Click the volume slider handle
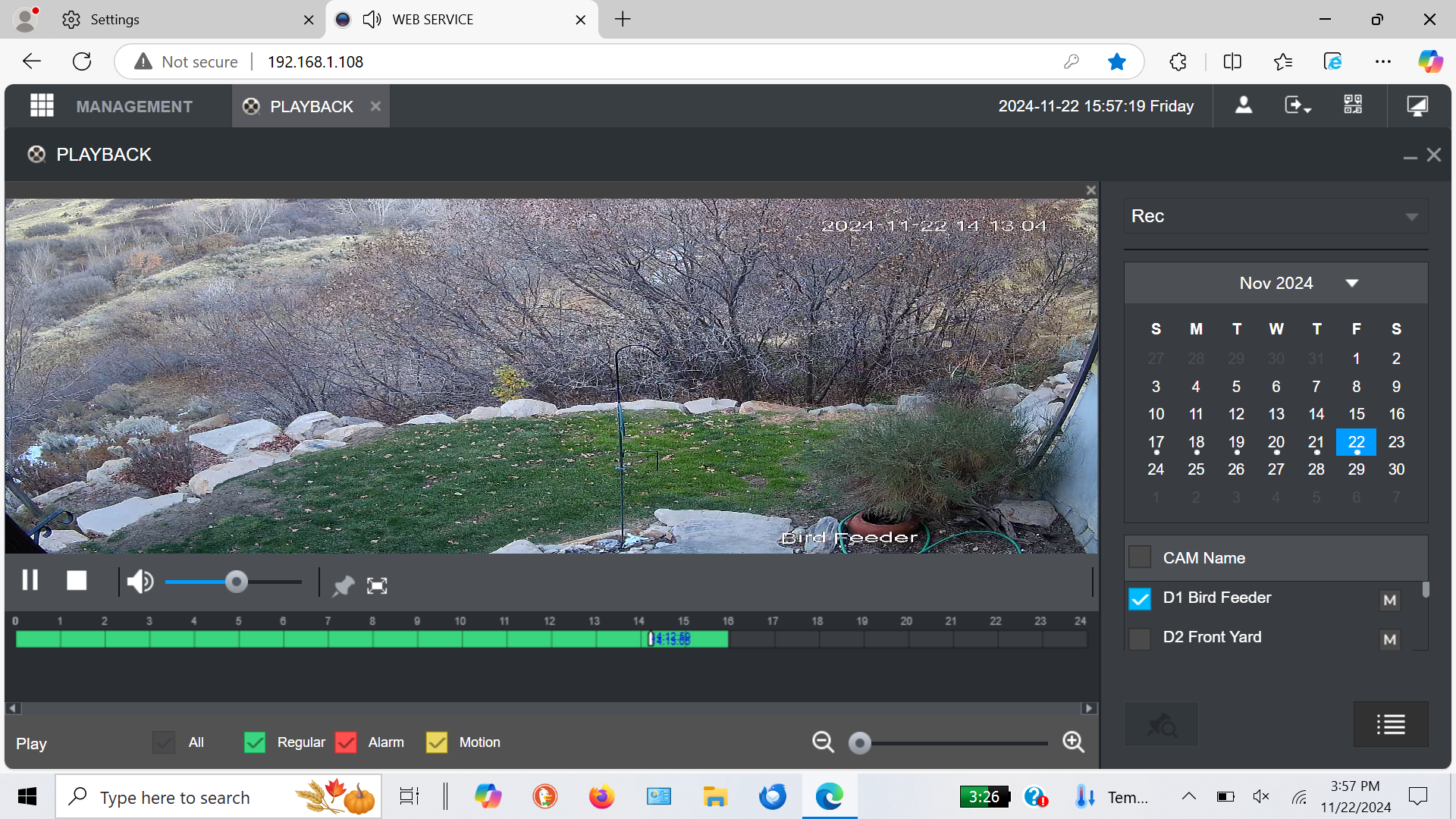The image size is (1456, 819). click(237, 582)
